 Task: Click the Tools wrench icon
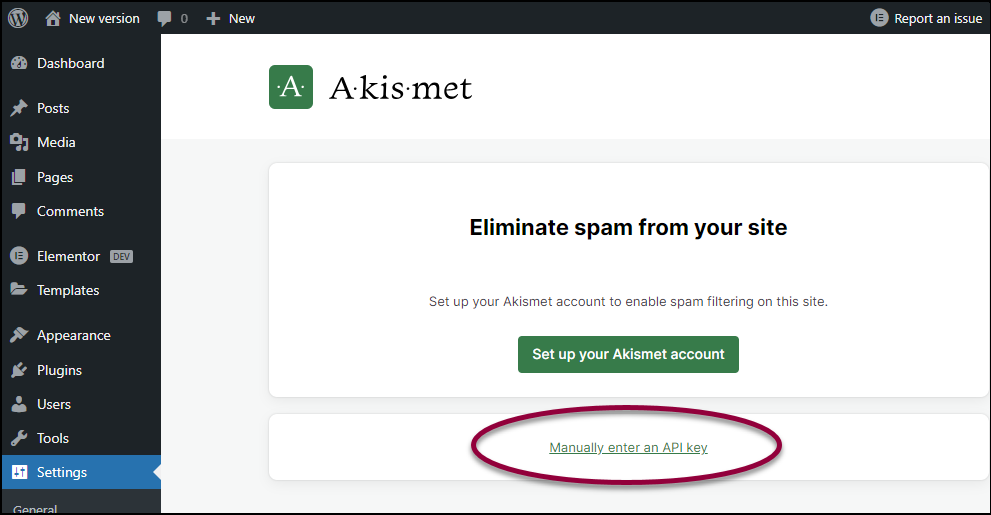(x=19, y=438)
